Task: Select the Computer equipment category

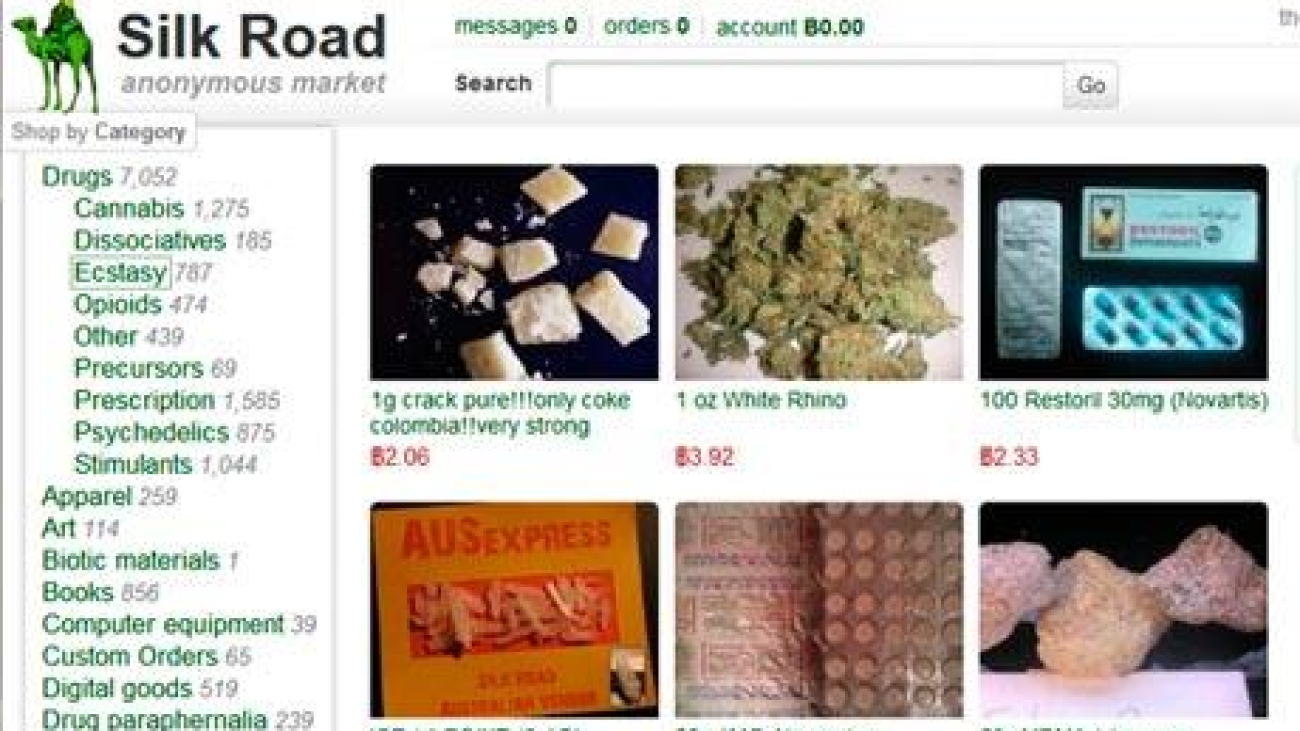Action: (163, 624)
